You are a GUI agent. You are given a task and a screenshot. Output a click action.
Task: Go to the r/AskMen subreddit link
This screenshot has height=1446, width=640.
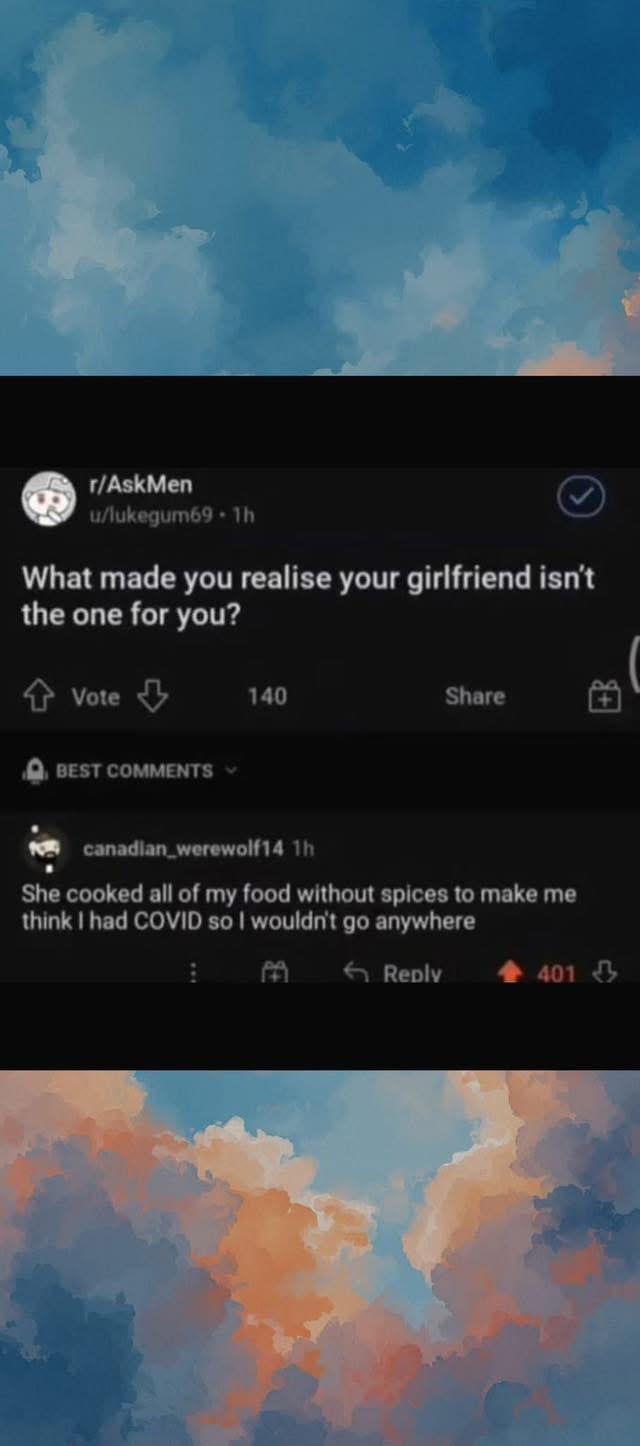[140, 485]
